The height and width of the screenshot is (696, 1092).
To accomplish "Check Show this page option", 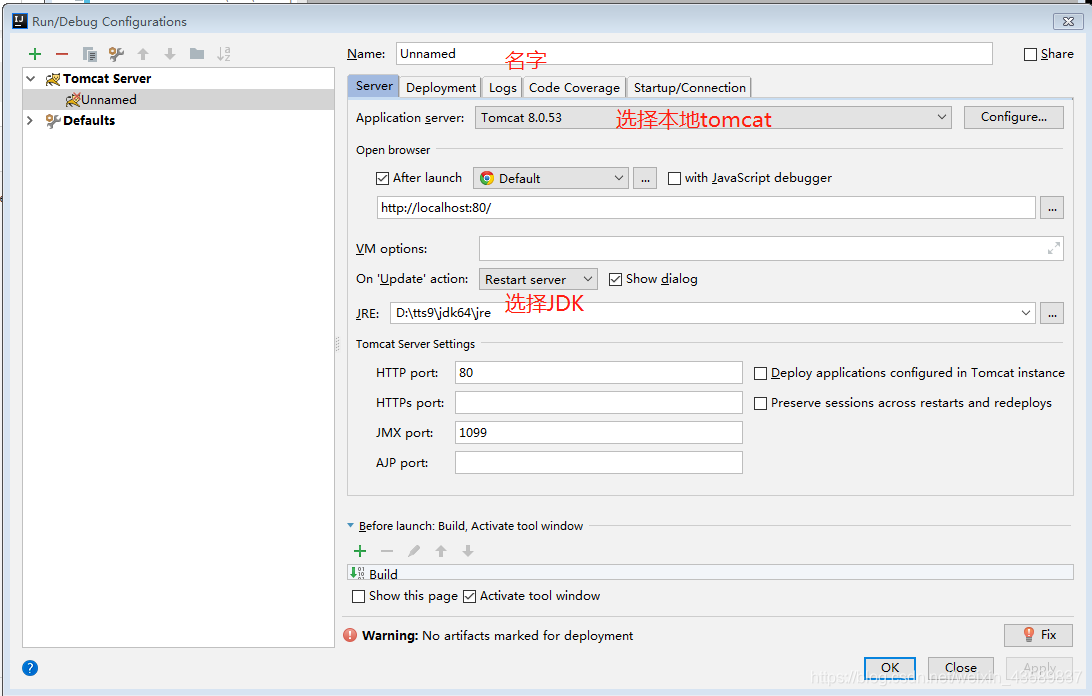I will [x=359, y=596].
